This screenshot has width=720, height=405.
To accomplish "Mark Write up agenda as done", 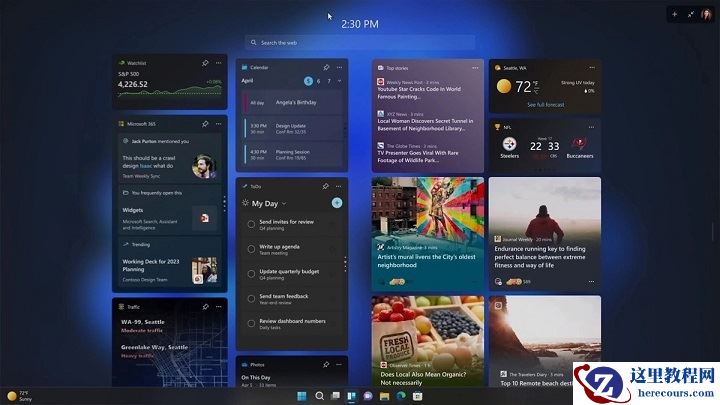I will coord(251,249).
